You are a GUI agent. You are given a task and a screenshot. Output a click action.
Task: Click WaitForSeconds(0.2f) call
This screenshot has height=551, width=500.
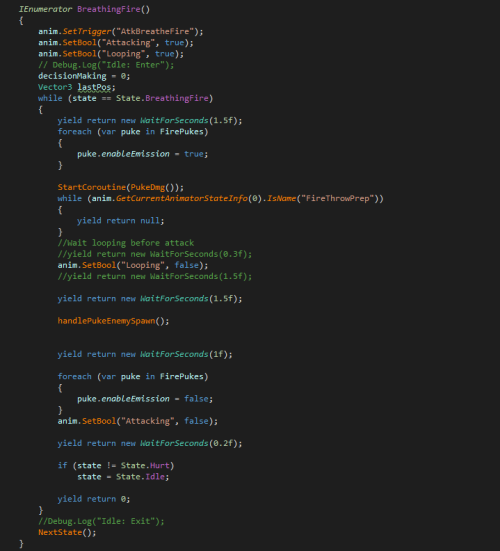click(x=191, y=443)
